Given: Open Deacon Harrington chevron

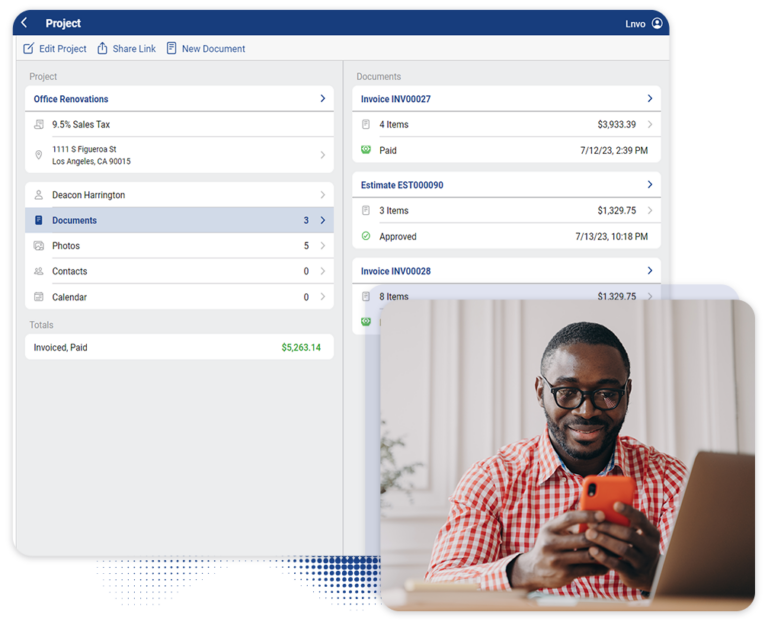Looking at the screenshot, I should [x=323, y=195].
